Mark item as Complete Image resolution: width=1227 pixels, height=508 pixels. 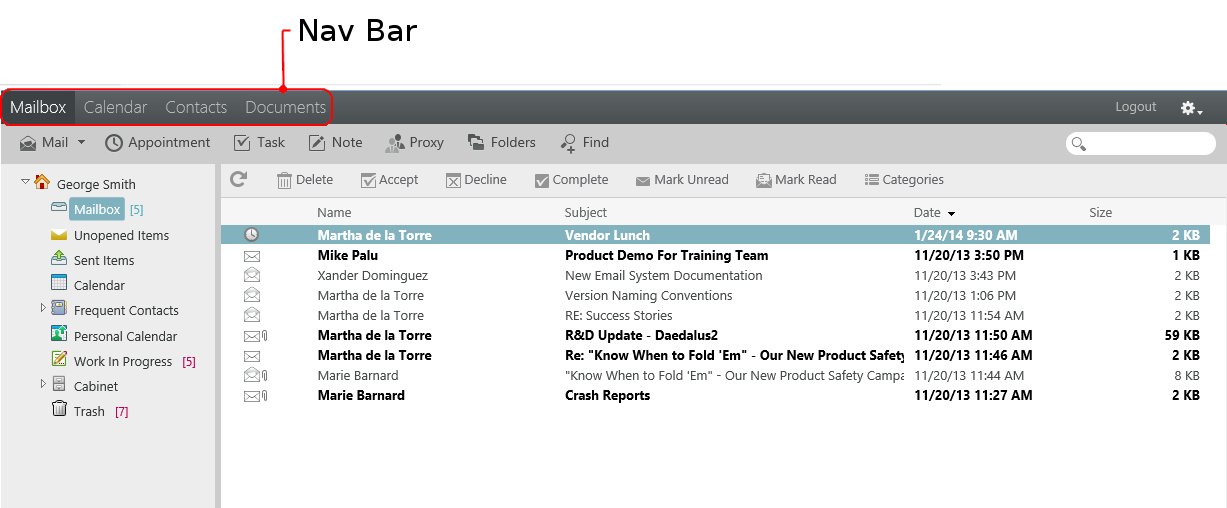click(571, 180)
